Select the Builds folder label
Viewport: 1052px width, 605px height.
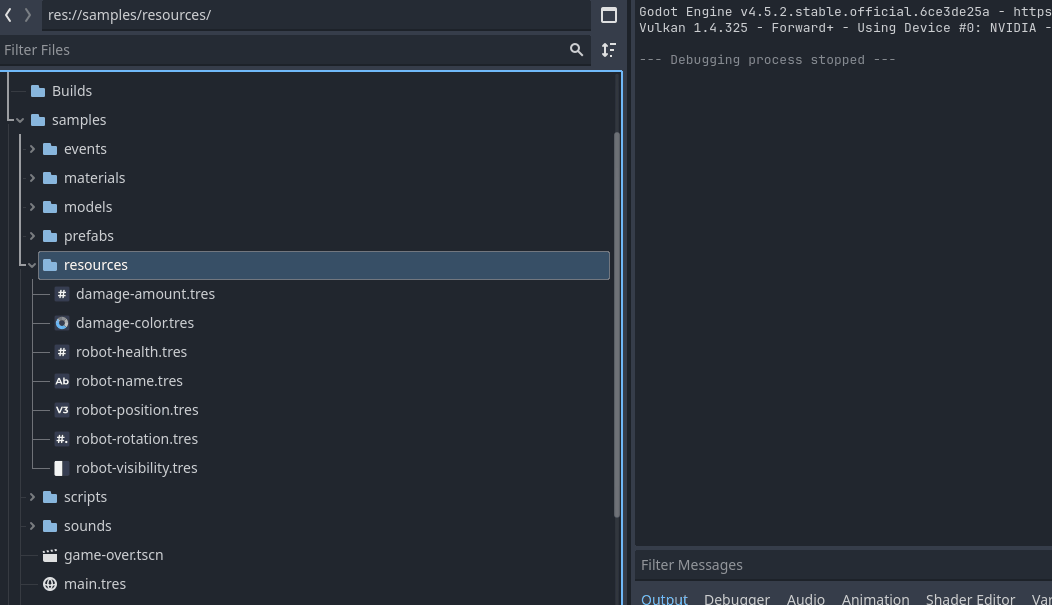pos(72,91)
